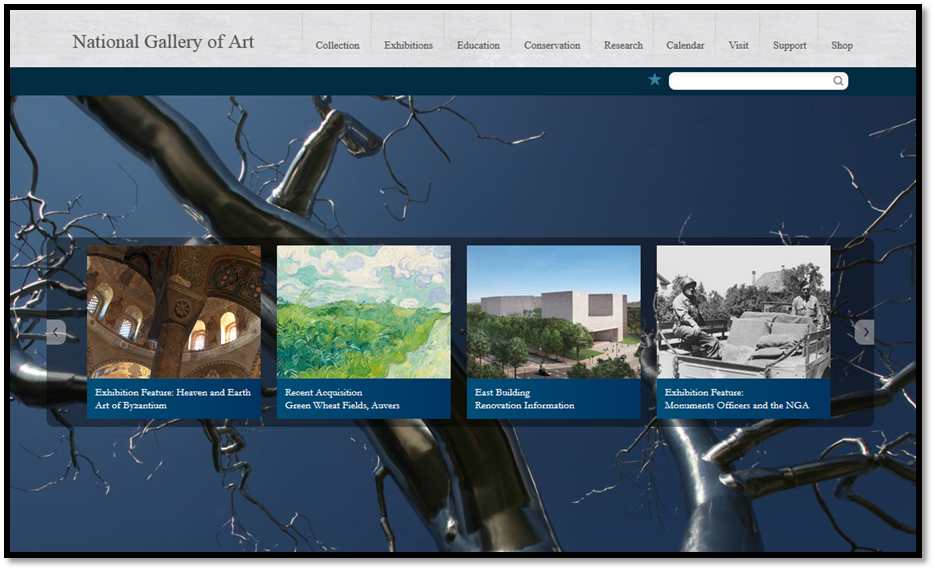The height and width of the screenshot is (571, 935).
Task: Open Monuments Officers black-and-white photo
Action: tap(744, 312)
